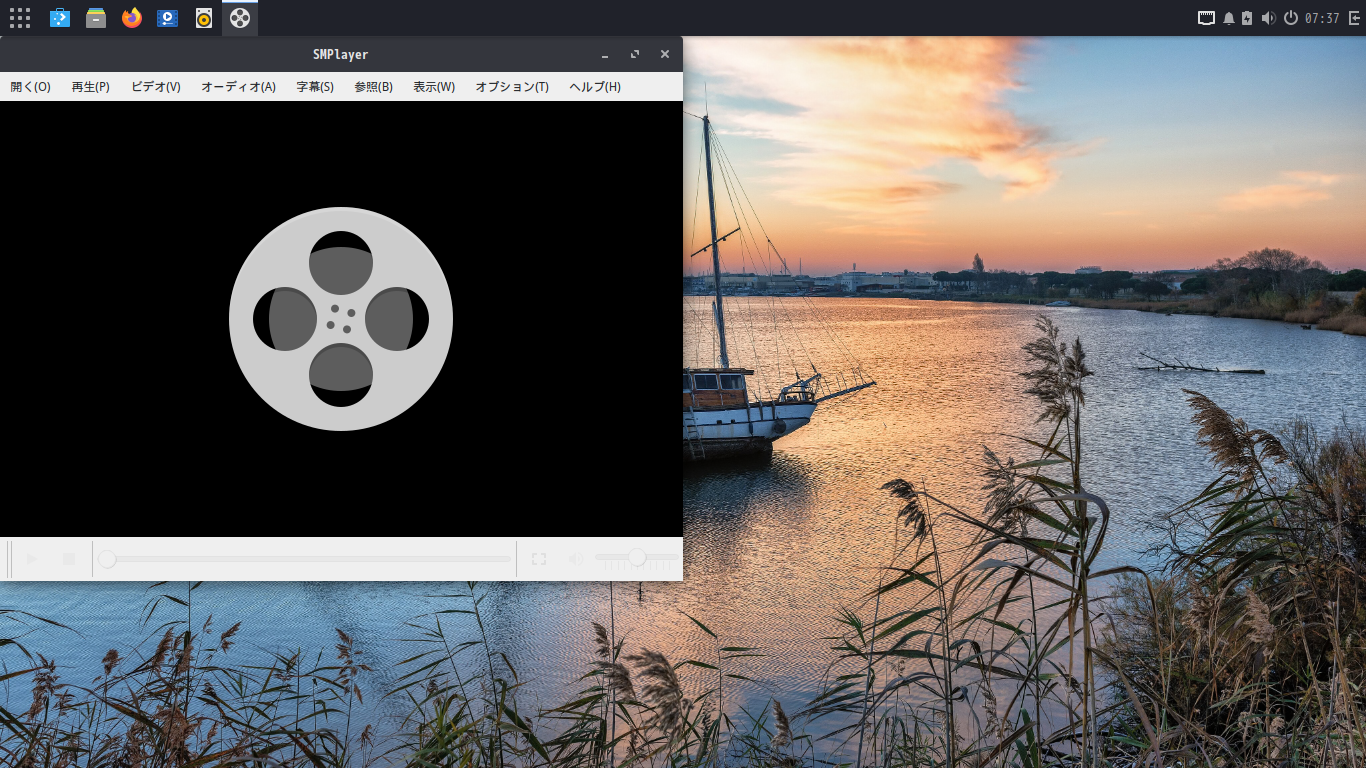Mute audio with the speaker icon
The height and width of the screenshot is (768, 1366).
[576, 559]
